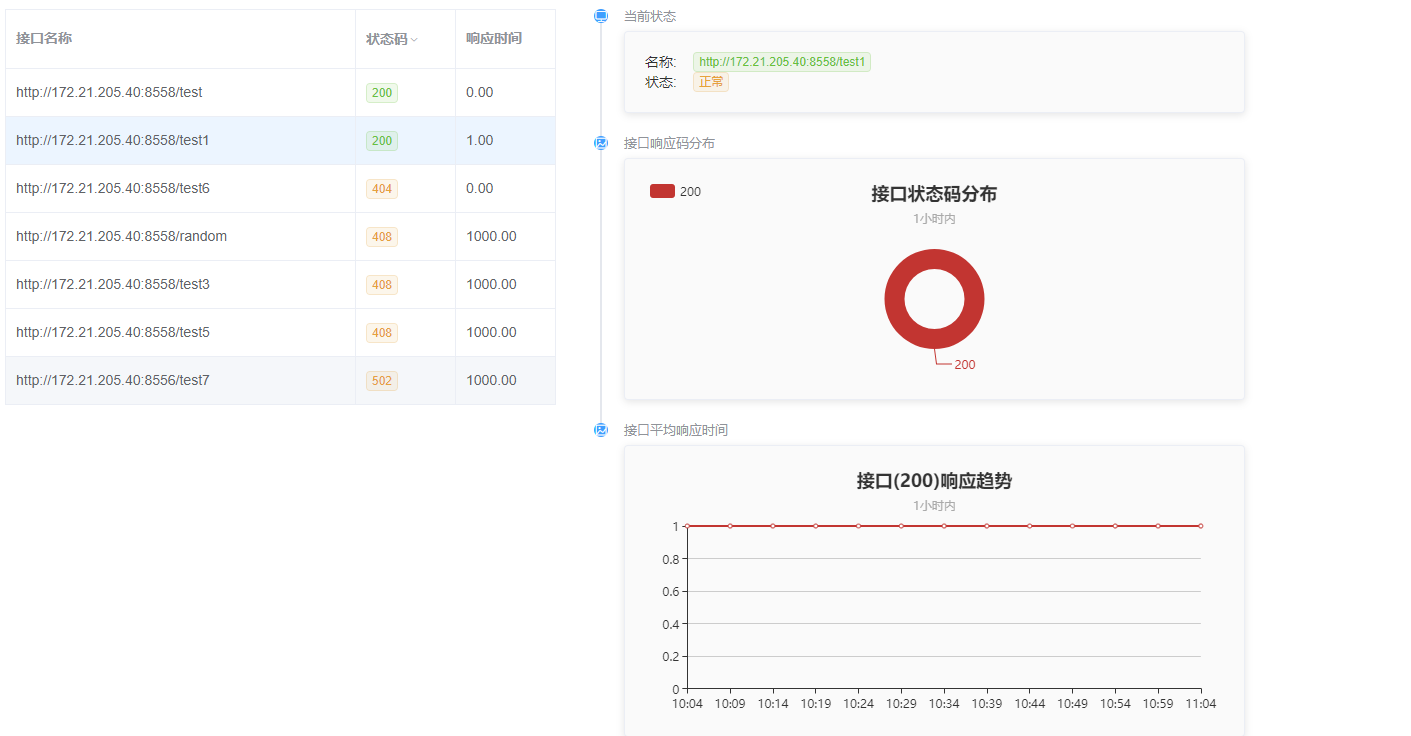The width and height of the screenshot is (1411, 736).
Task: Click the data point at 11:04 on trend line
Action: tap(1201, 526)
